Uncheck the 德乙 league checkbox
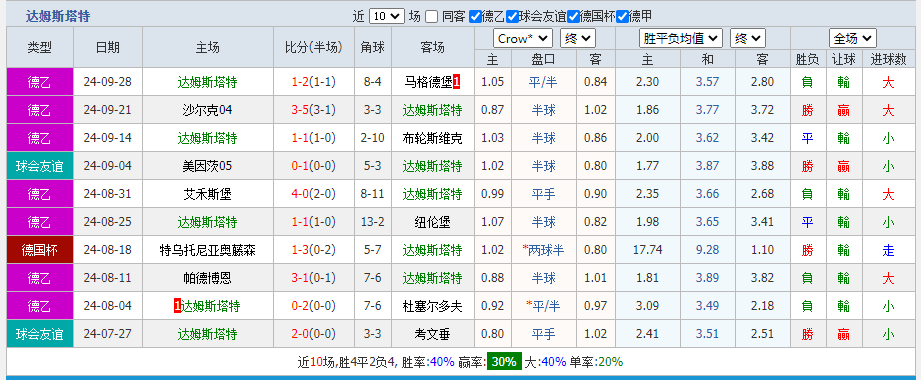Viewport: 921px width, 380px height. 475,16
